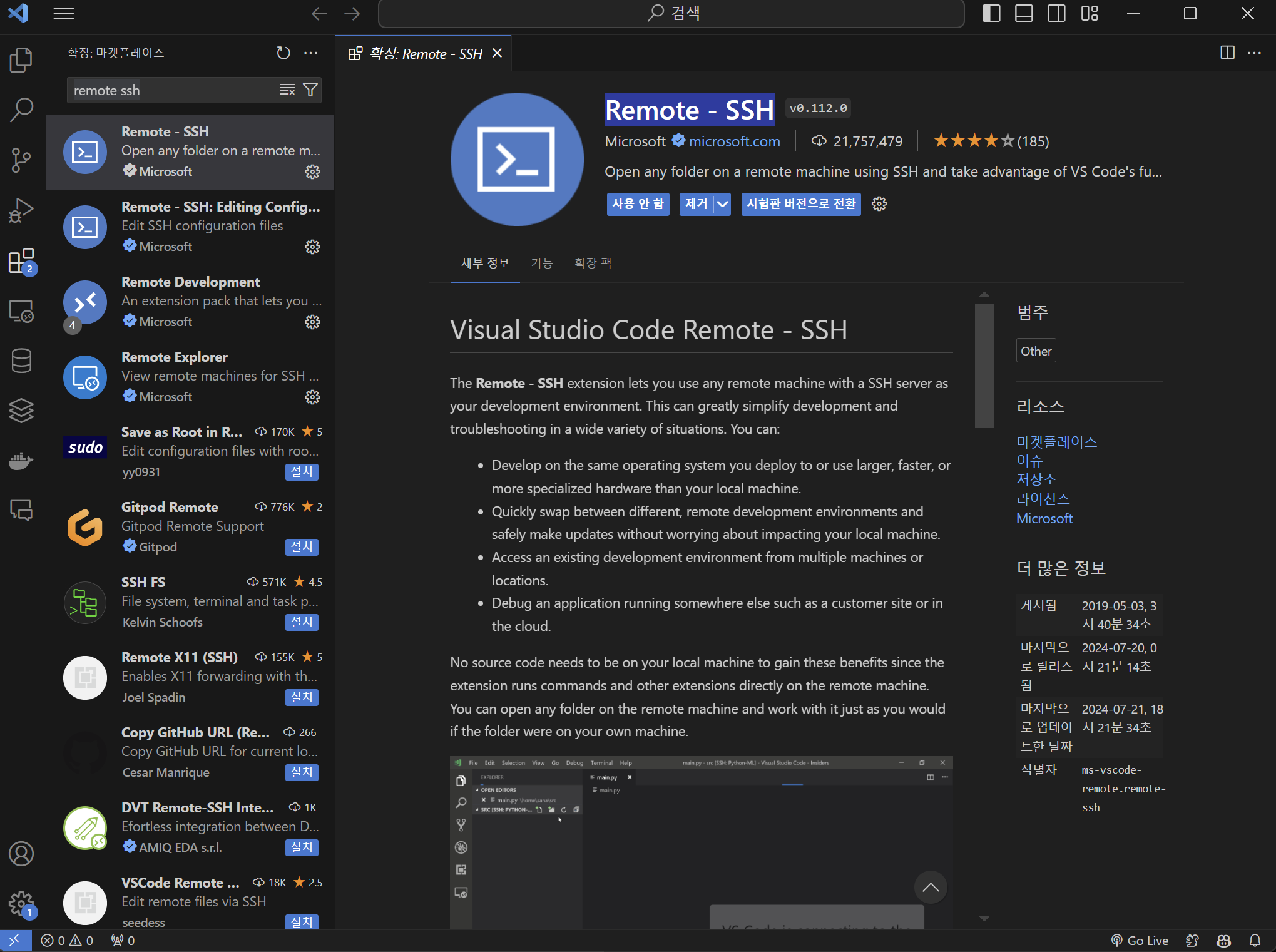Open the Explorer view in activity bar
1276x952 pixels.
pyautogui.click(x=21, y=60)
